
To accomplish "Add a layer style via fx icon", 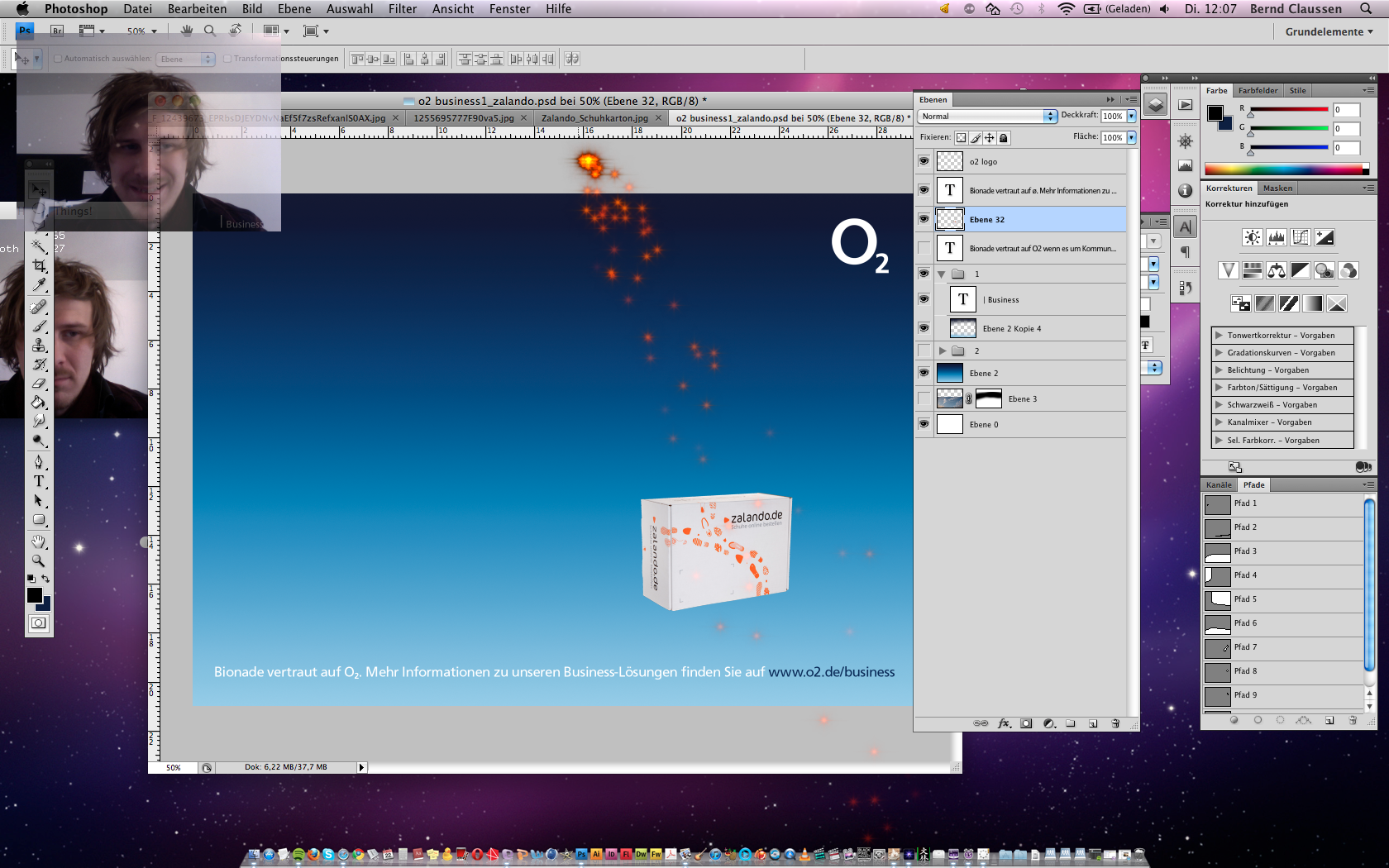I will (1004, 723).
